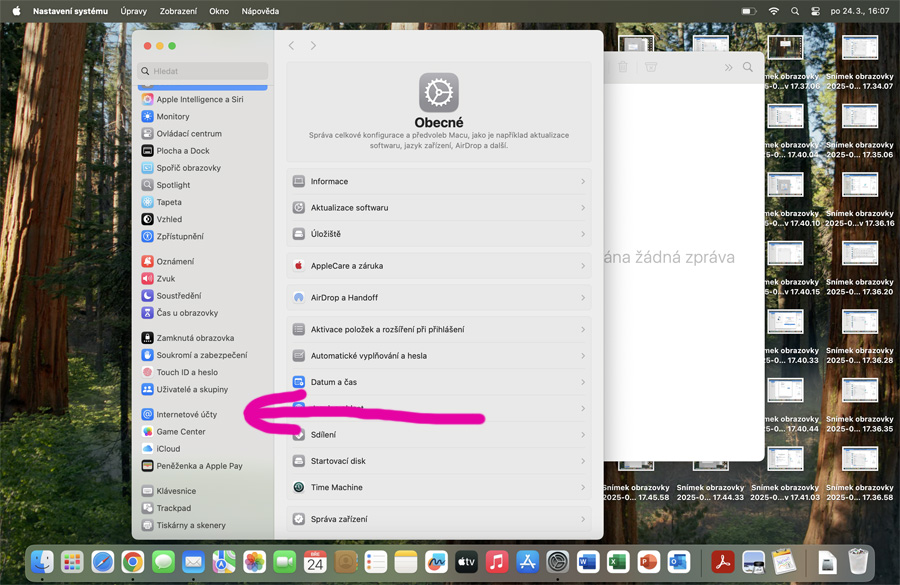Open Soustředění settings in the sidebar
The image size is (900, 585).
tap(178, 296)
